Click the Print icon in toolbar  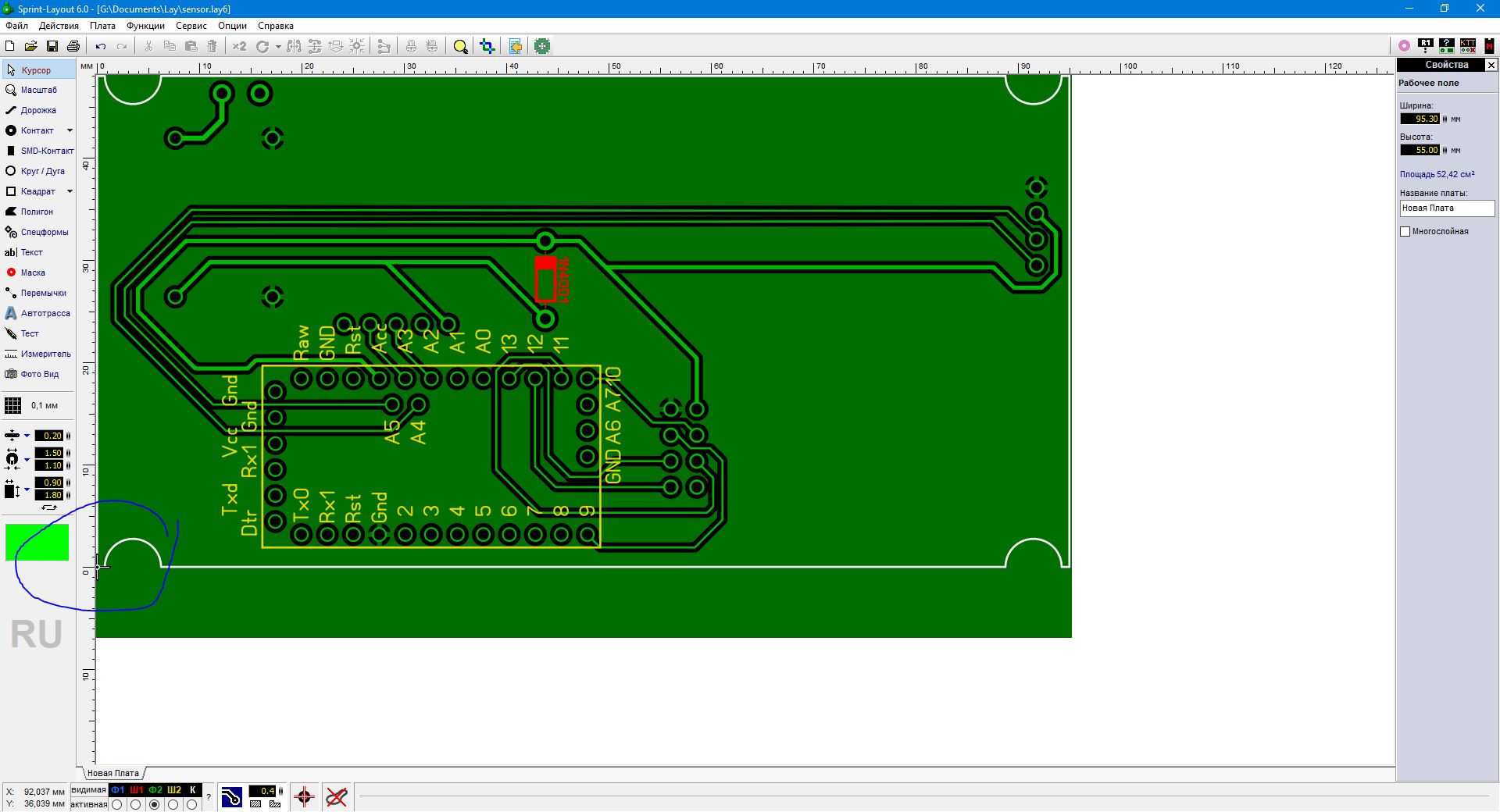(73, 46)
